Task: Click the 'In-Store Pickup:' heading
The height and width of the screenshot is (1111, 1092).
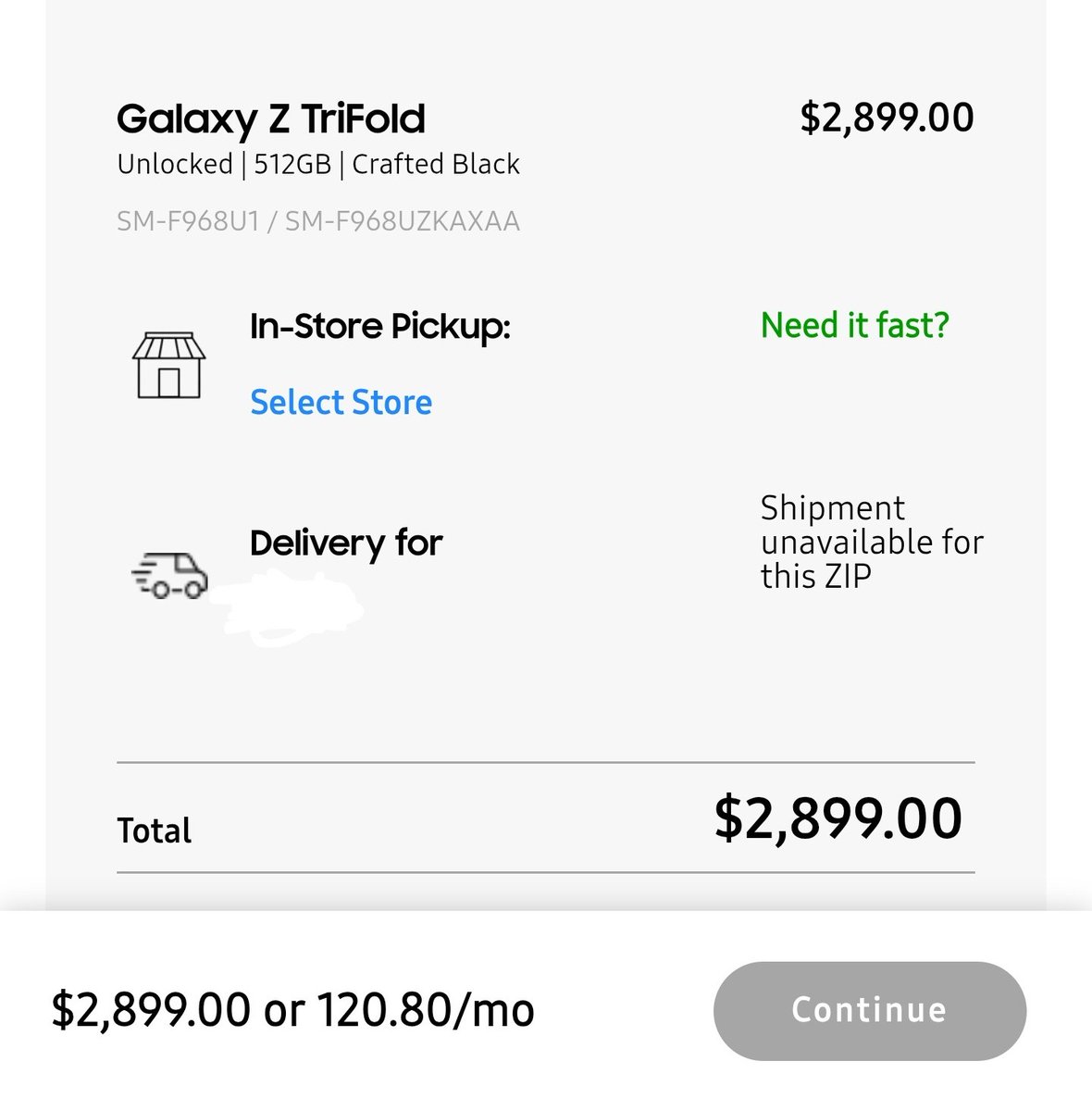Action: 379,327
